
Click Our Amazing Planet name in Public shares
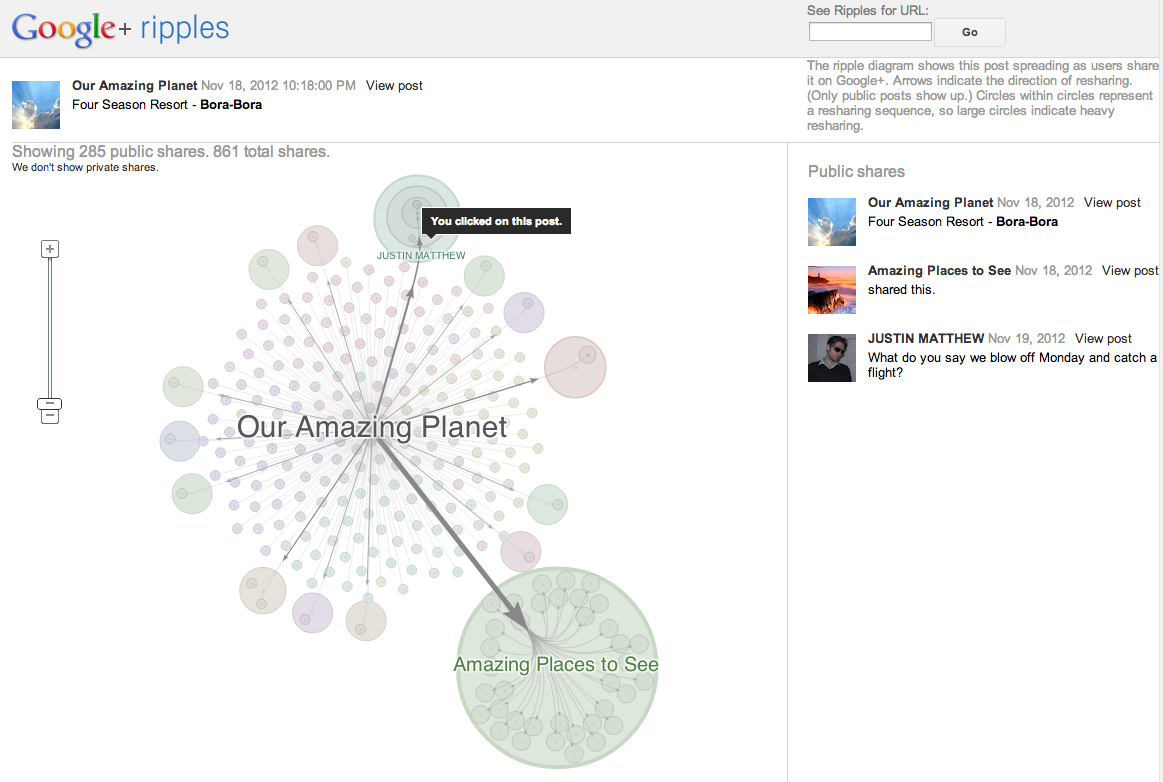click(x=930, y=203)
